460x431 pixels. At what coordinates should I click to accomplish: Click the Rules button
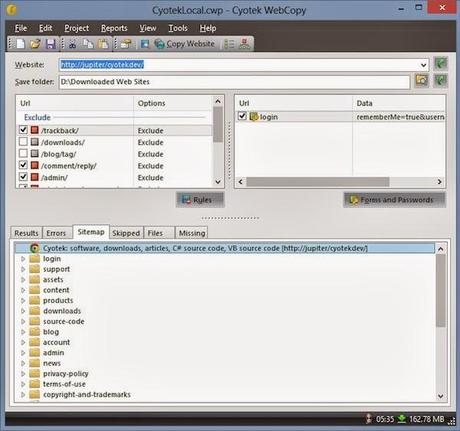coord(200,200)
